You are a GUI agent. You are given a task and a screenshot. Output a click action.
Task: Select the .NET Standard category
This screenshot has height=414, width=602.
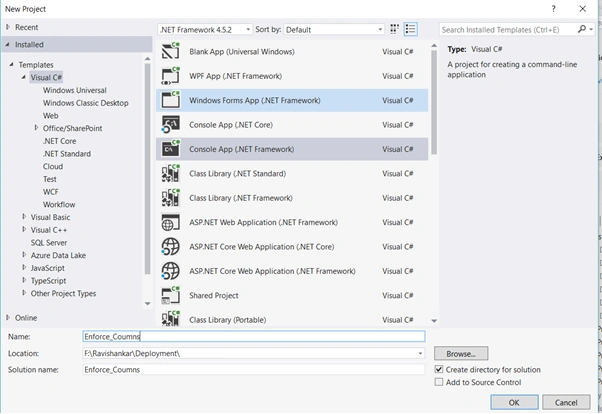click(x=67, y=154)
